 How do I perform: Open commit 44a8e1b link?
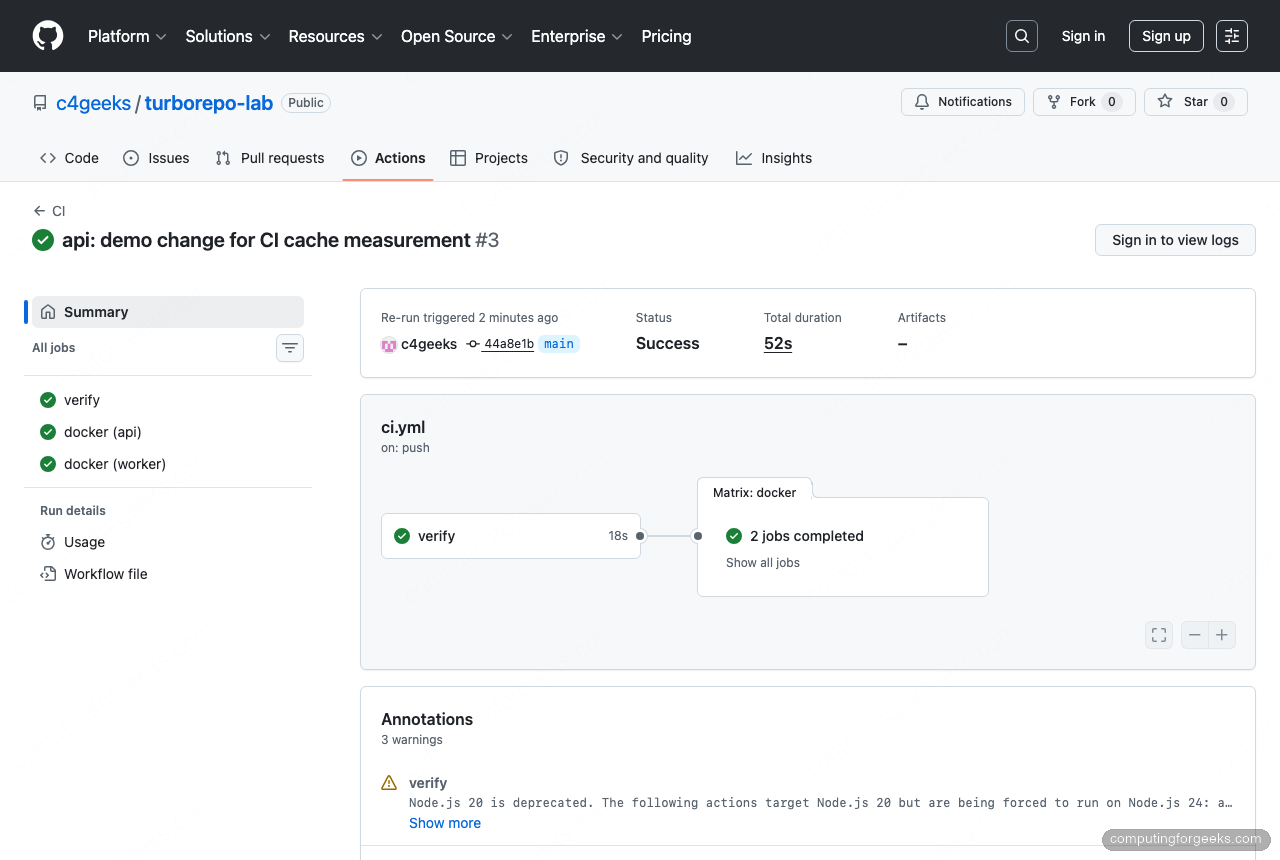tap(508, 344)
